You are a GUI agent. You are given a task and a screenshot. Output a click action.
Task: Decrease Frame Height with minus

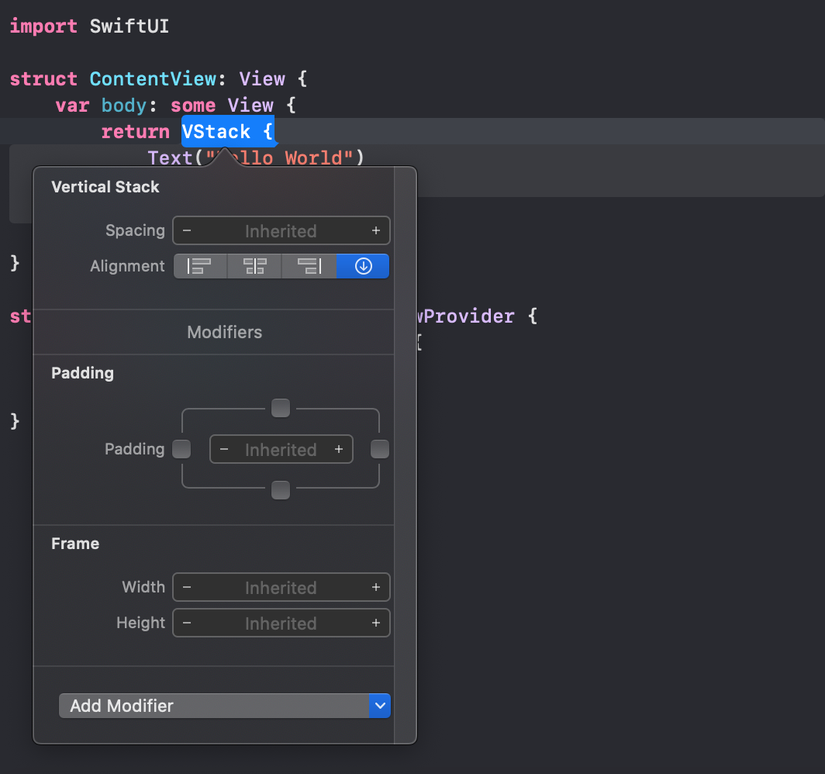187,623
